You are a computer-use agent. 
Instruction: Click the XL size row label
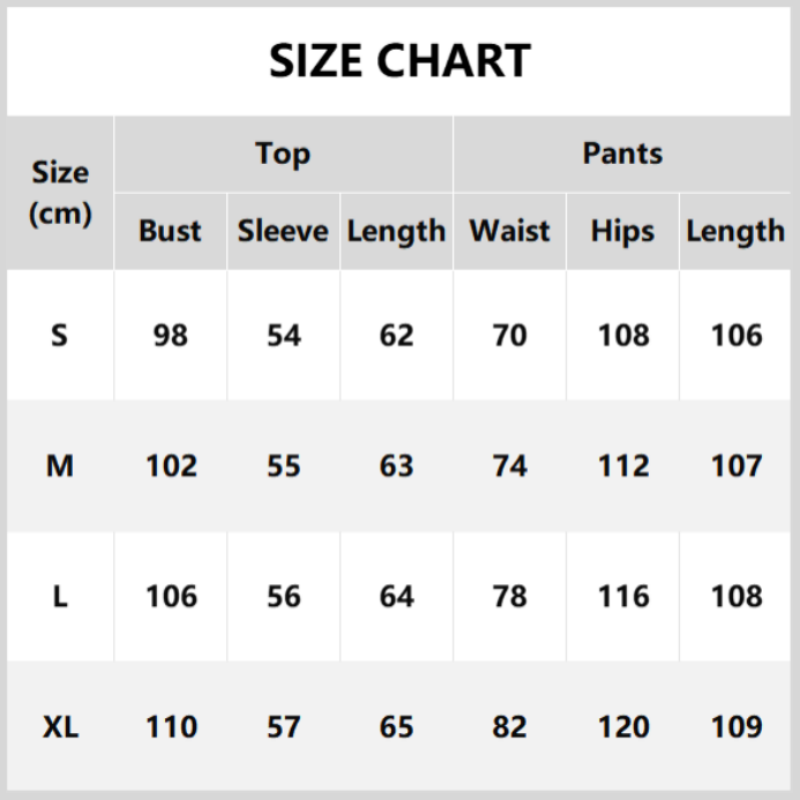(x=60, y=727)
